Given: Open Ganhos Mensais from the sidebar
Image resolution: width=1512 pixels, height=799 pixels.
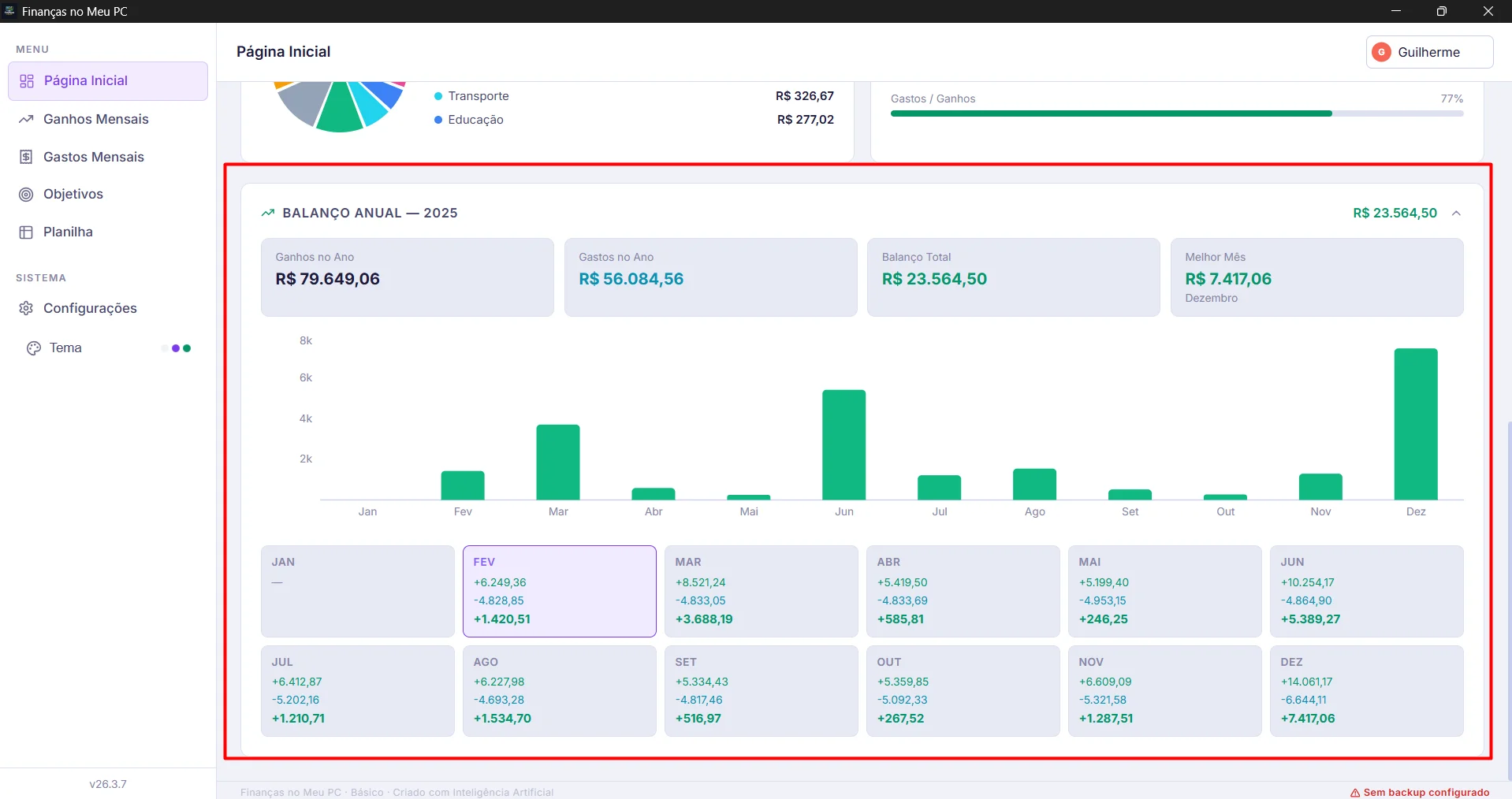Looking at the screenshot, I should [95, 119].
